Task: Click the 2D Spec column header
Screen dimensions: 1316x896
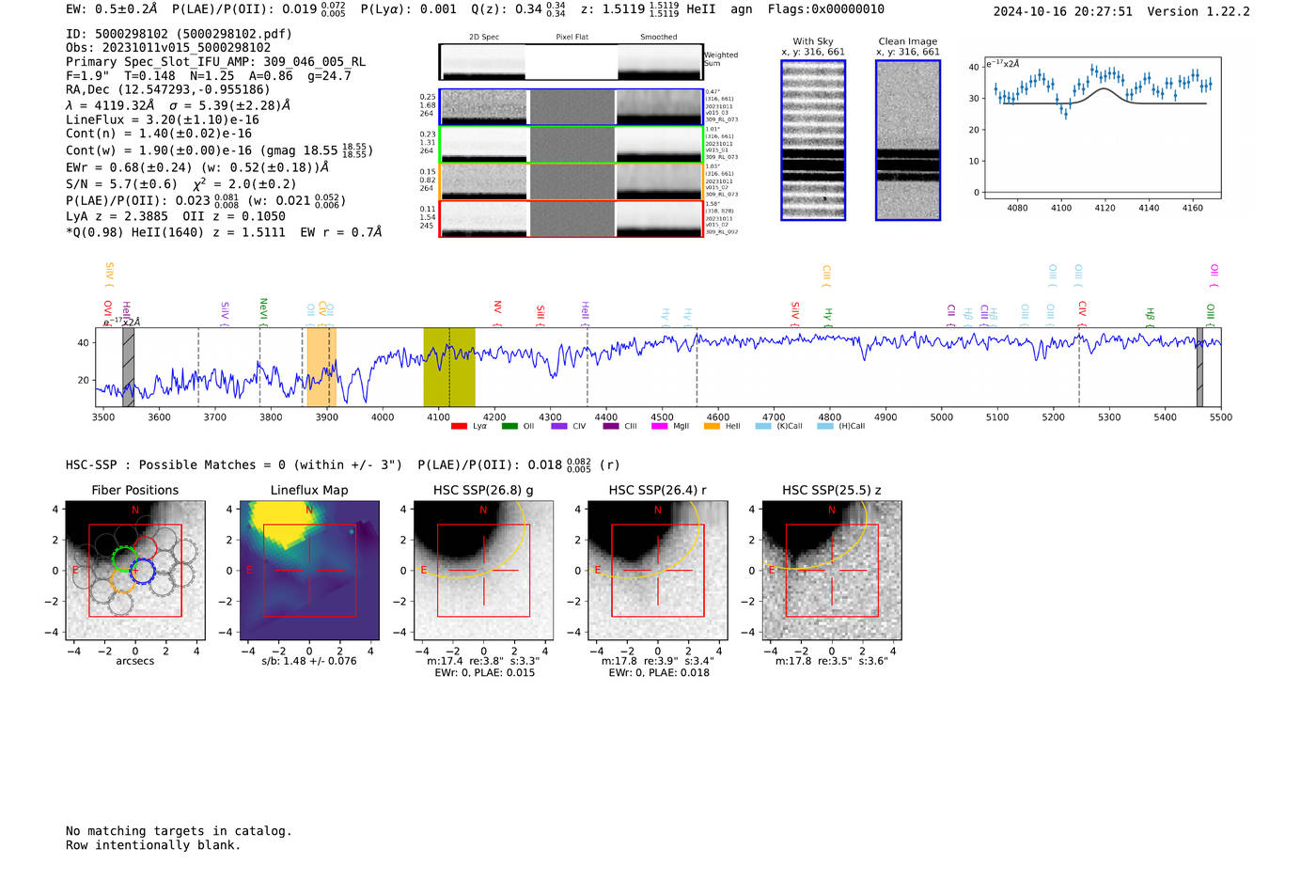Action: 484,38
